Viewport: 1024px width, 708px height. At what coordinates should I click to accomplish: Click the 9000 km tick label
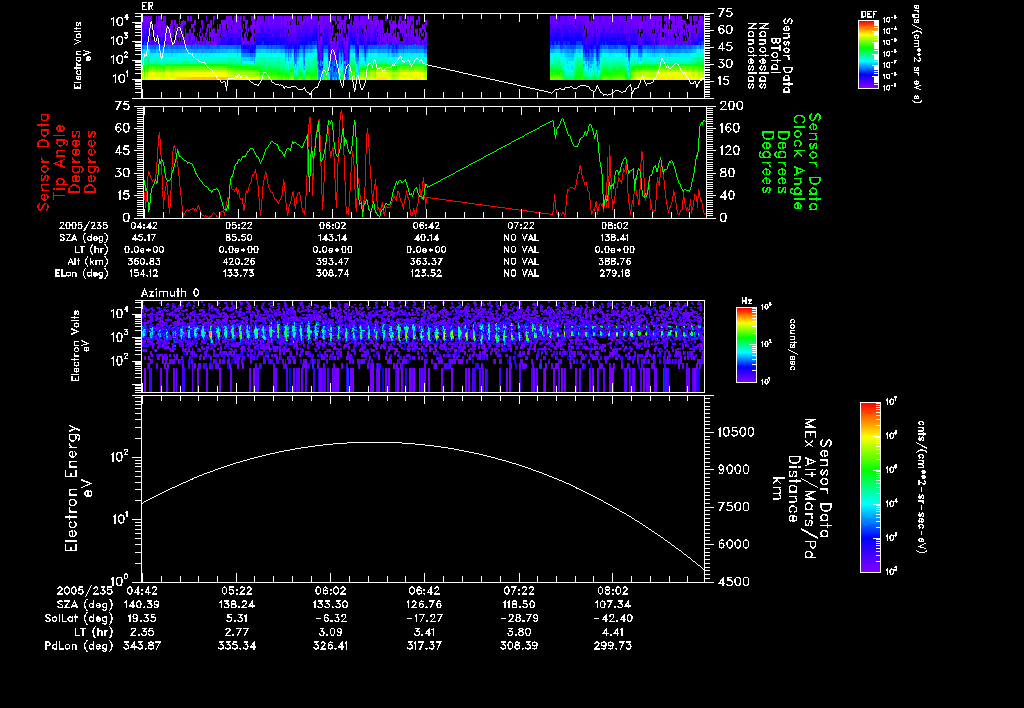735,470
